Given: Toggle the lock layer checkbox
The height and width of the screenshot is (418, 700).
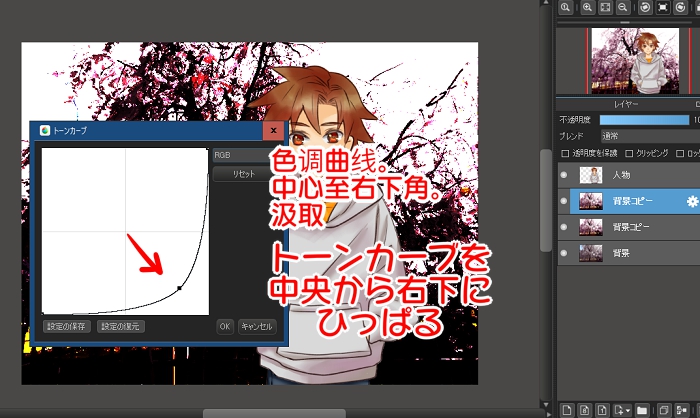Looking at the screenshot, I should (x=680, y=154).
